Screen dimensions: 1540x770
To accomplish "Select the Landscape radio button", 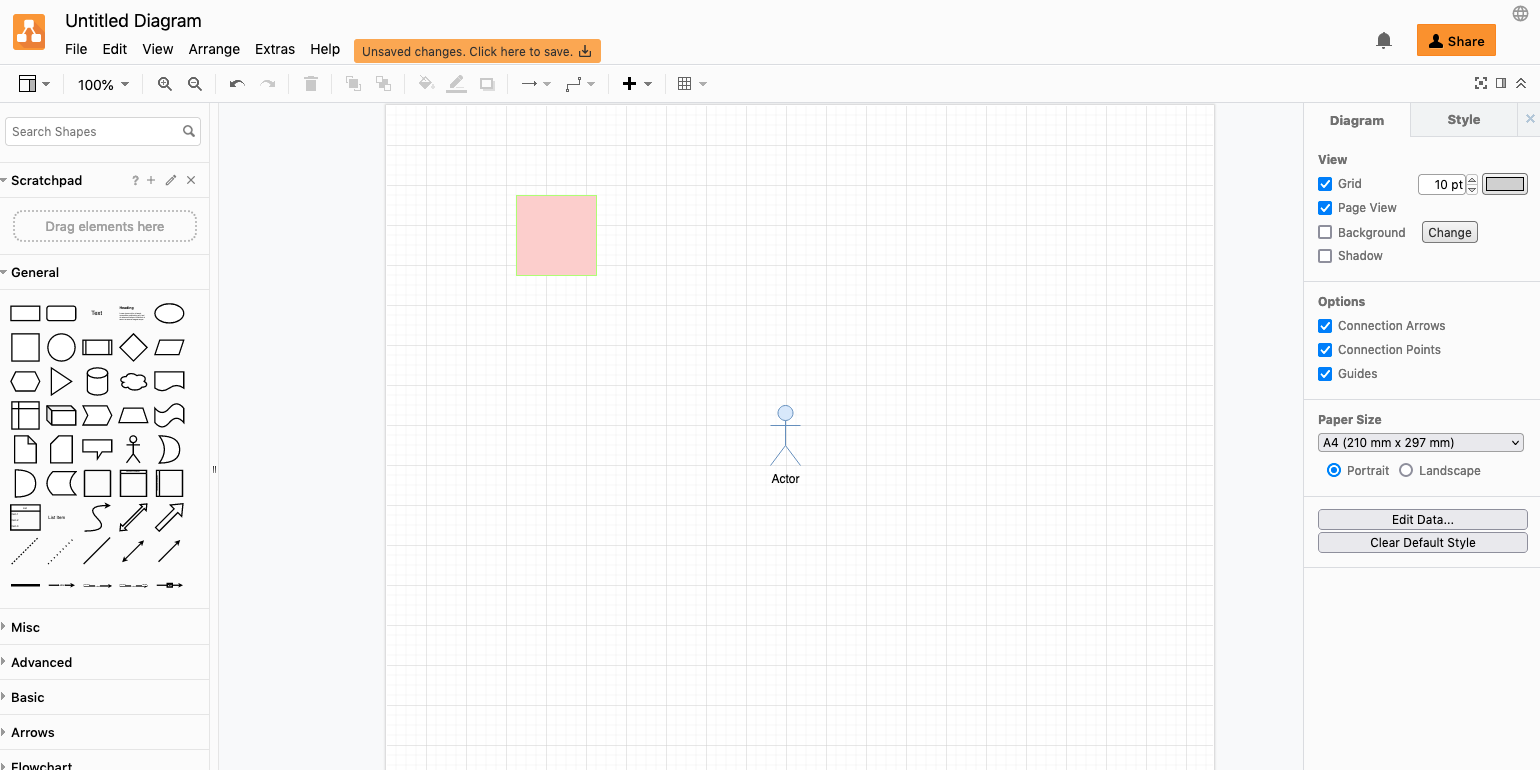I will point(1406,471).
